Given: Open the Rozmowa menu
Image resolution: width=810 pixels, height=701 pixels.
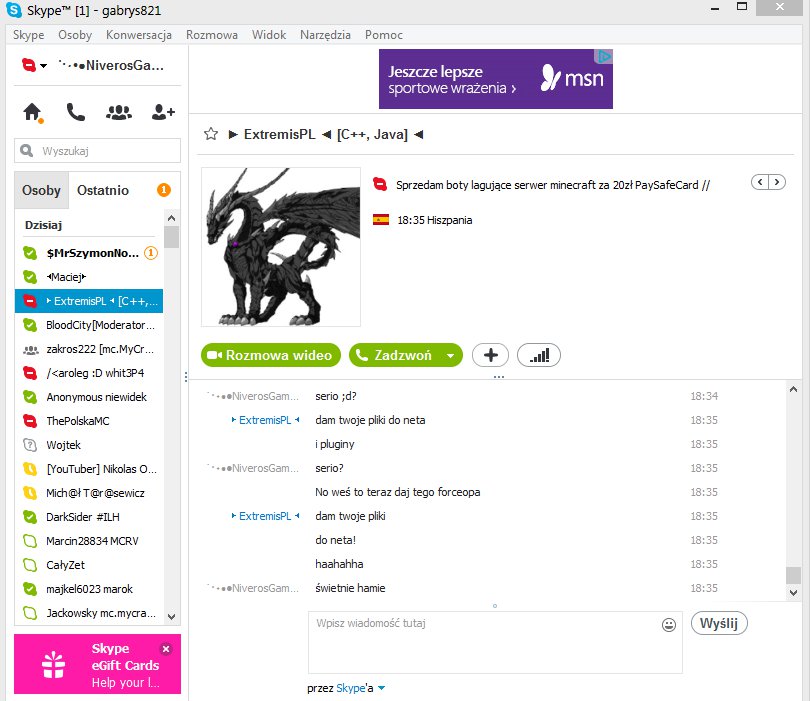Looking at the screenshot, I should click(212, 35).
